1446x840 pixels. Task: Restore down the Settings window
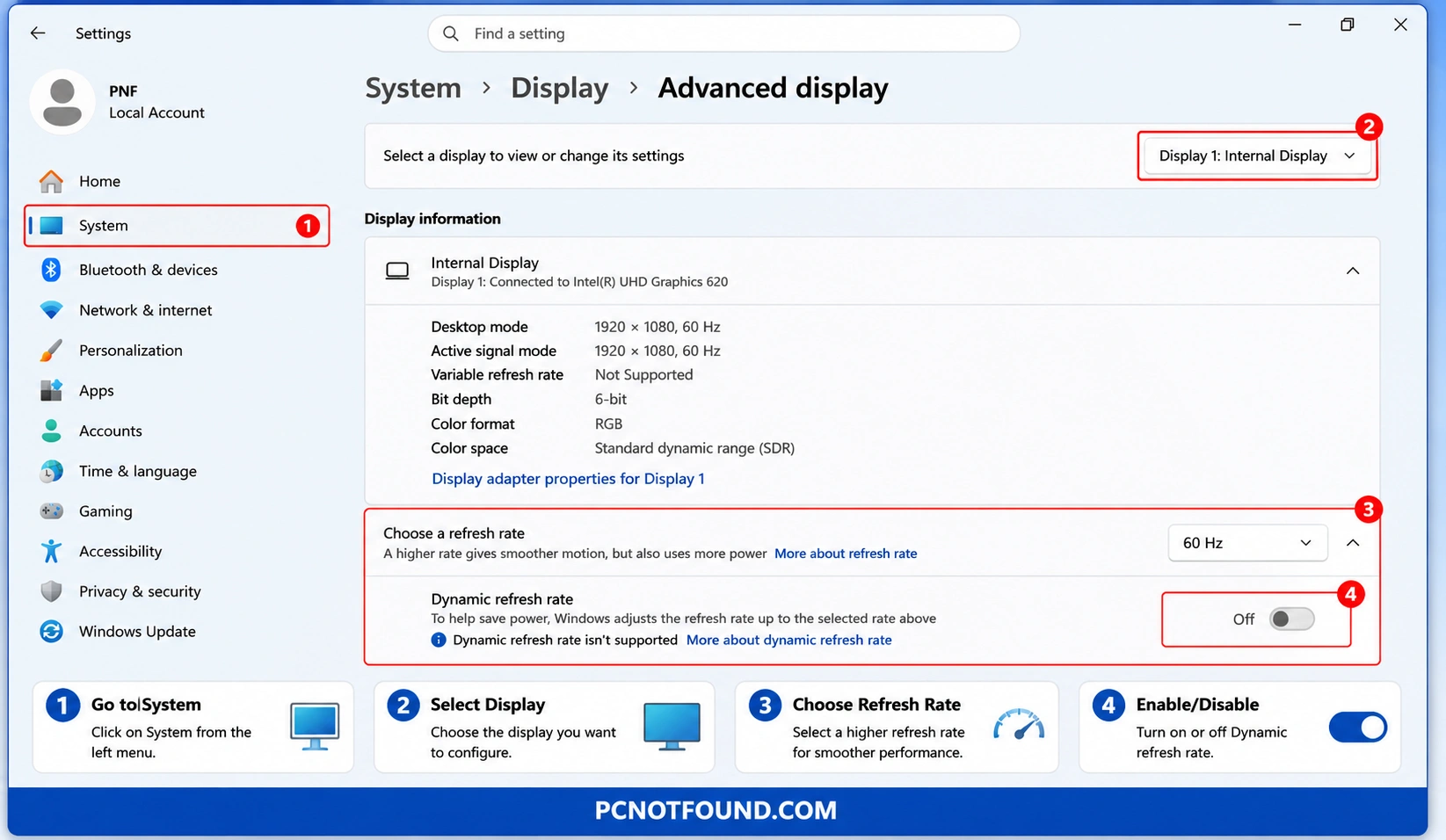coord(1347,25)
